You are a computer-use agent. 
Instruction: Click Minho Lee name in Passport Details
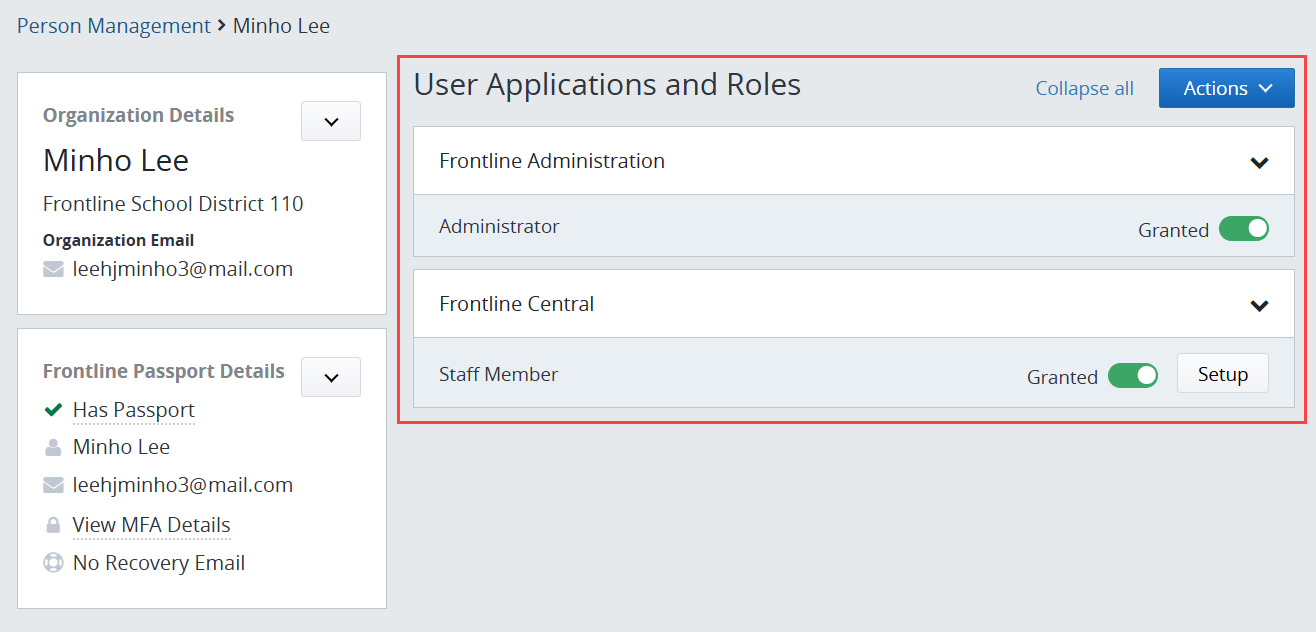click(x=122, y=447)
